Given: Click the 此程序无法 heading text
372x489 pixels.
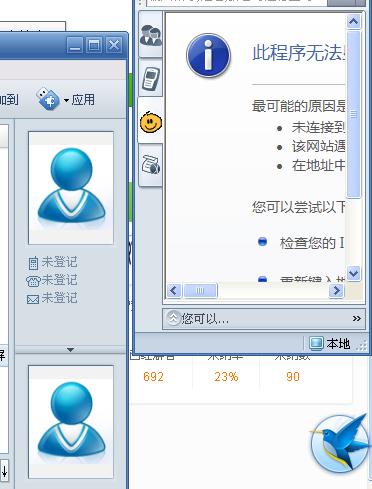Looking at the screenshot, I should point(299,53).
